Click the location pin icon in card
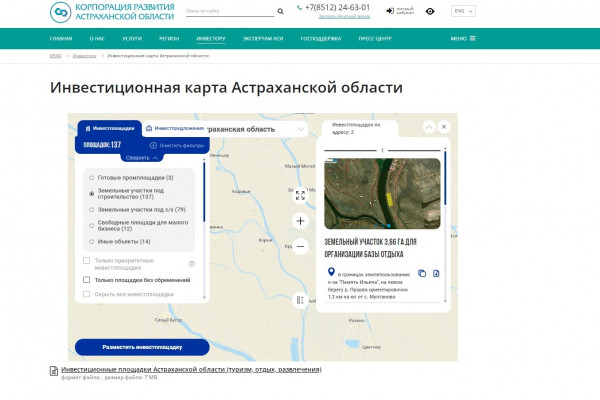The width and height of the screenshot is (600, 400). point(331,272)
